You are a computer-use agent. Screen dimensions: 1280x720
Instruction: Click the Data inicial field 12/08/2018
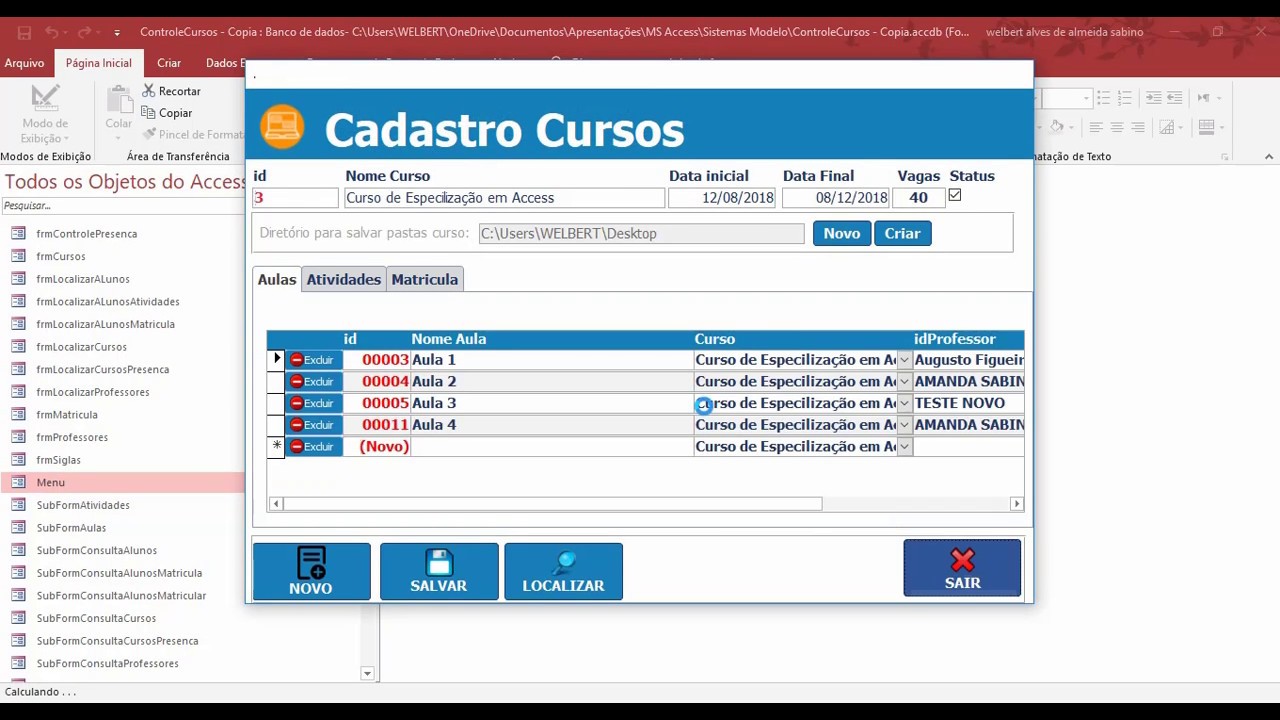(x=722, y=198)
